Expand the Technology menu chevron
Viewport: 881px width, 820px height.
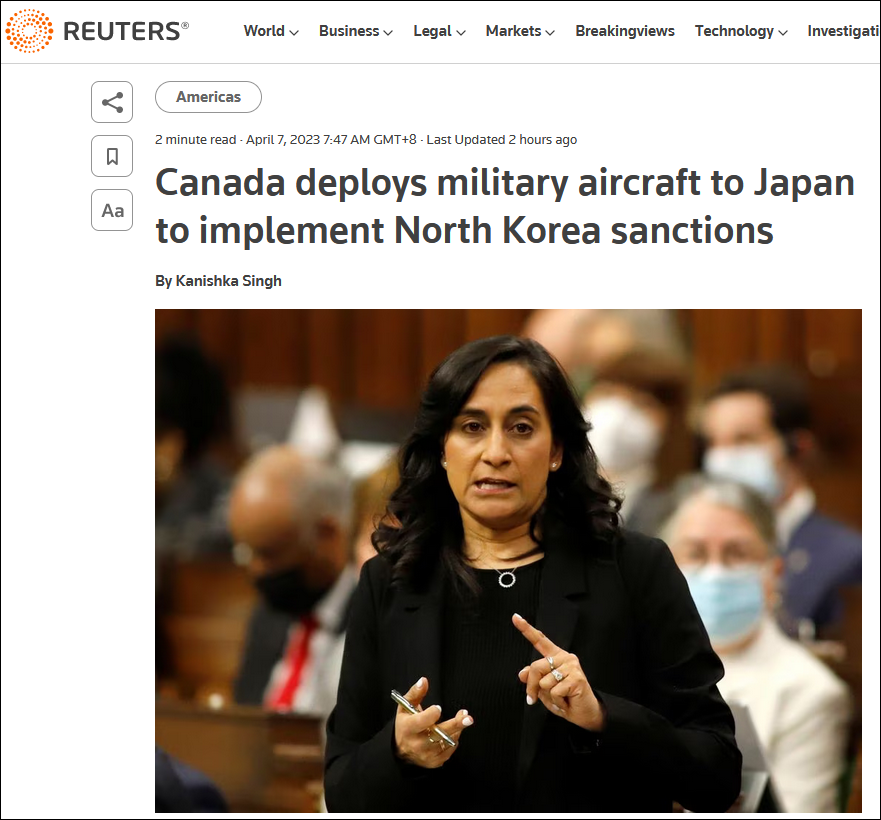tap(783, 33)
